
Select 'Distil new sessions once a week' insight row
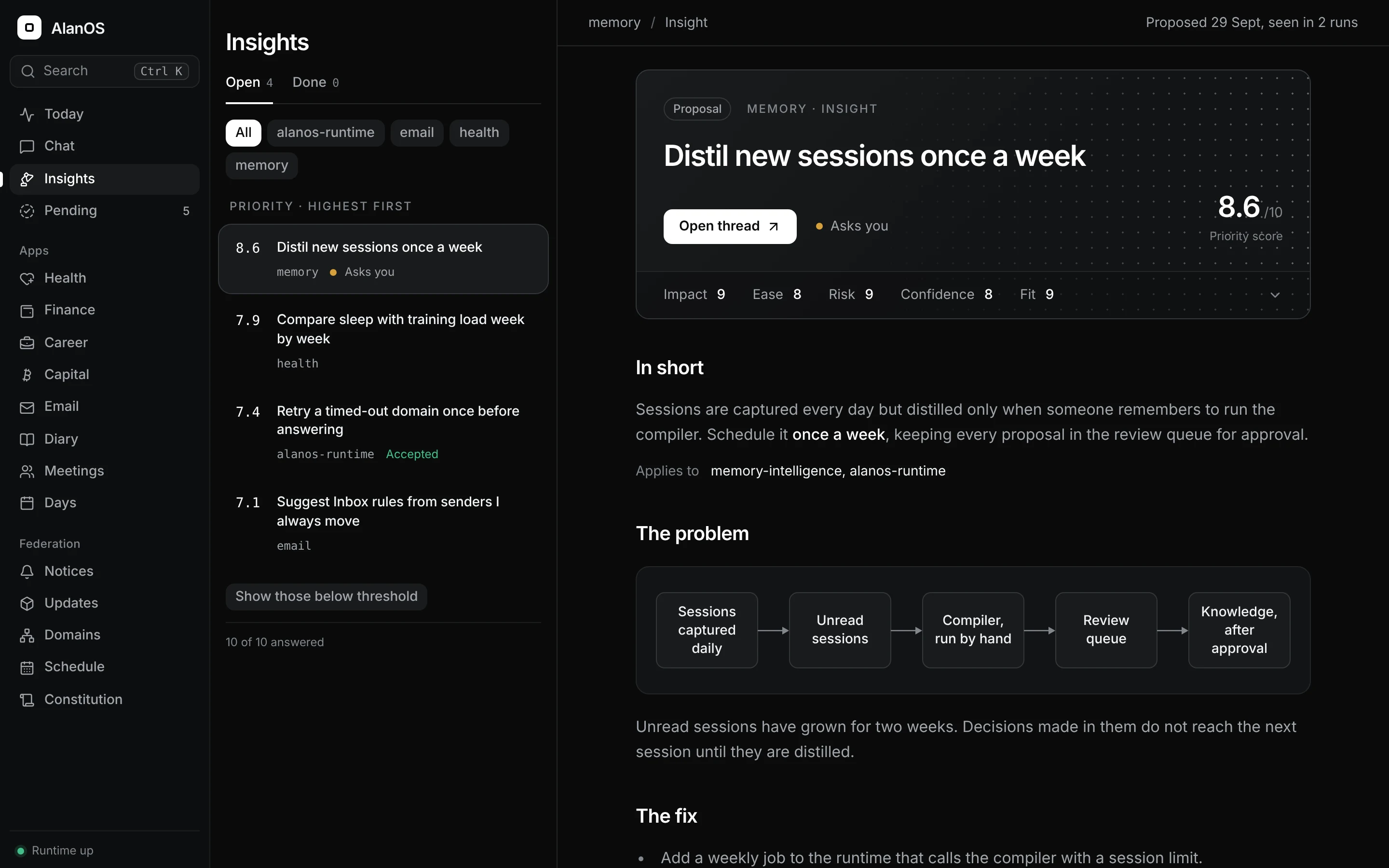[x=383, y=259]
